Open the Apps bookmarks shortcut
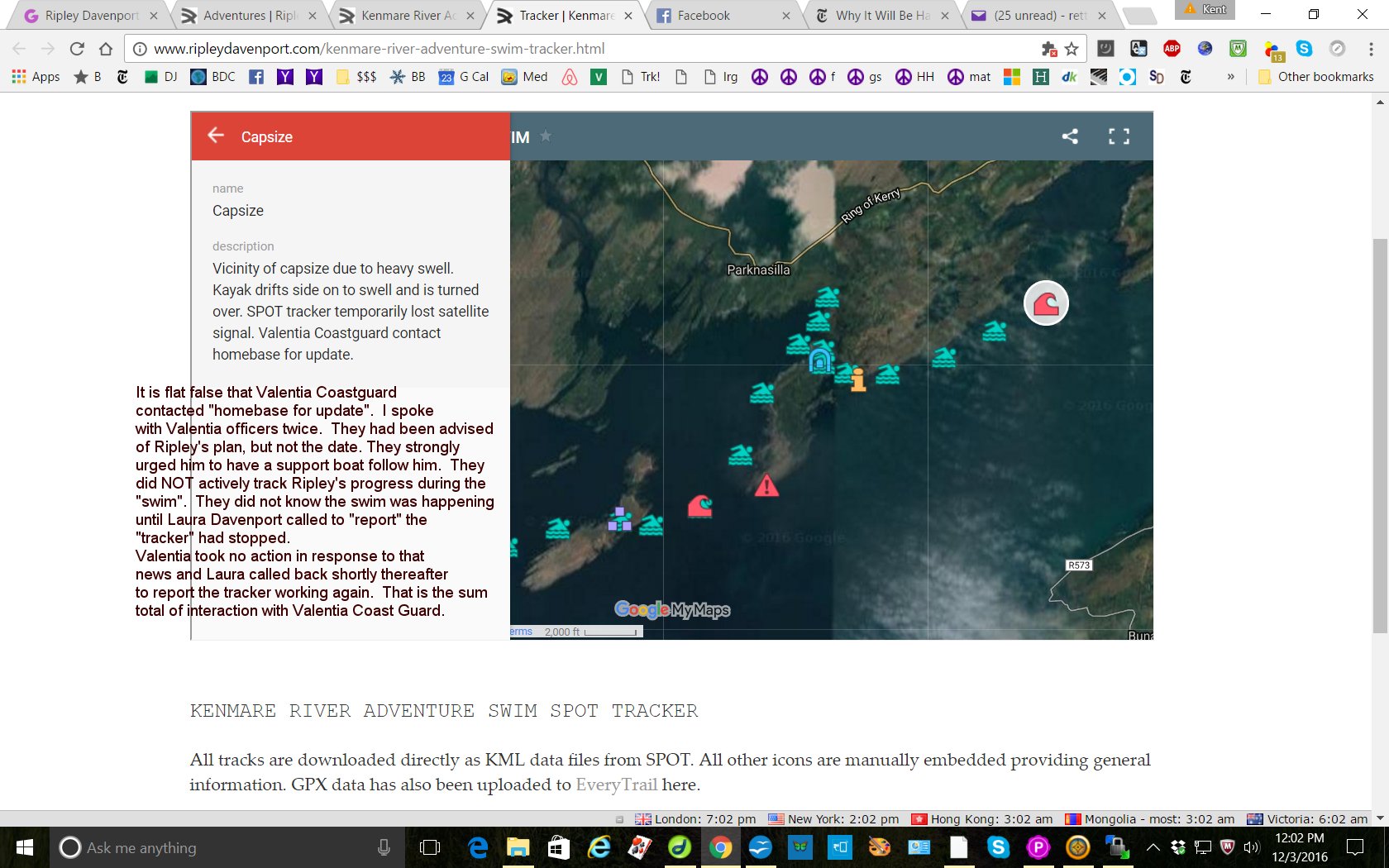This screenshot has width=1389, height=868. pos(36,77)
